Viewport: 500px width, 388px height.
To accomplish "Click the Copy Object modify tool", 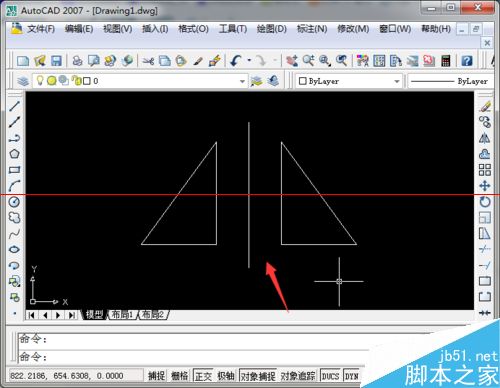I will [485, 122].
